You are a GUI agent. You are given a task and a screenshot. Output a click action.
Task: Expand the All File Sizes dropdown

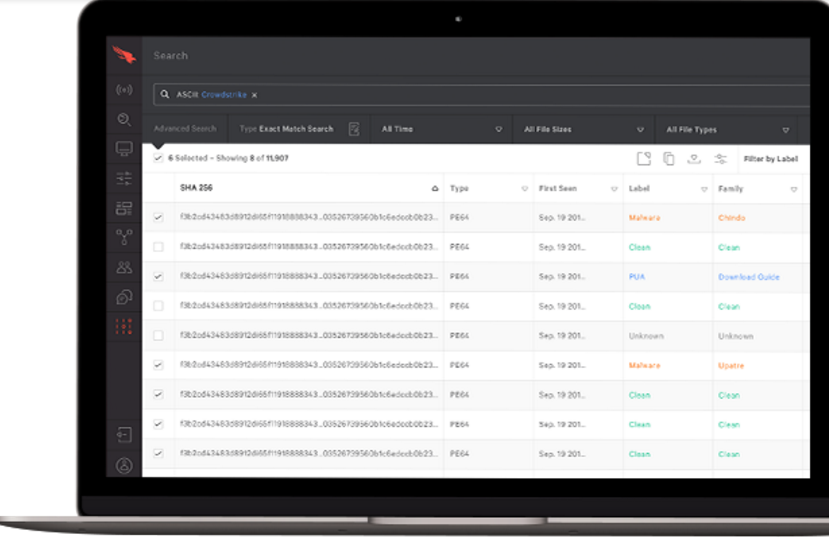pyautogui.click(x=583, y=129)
